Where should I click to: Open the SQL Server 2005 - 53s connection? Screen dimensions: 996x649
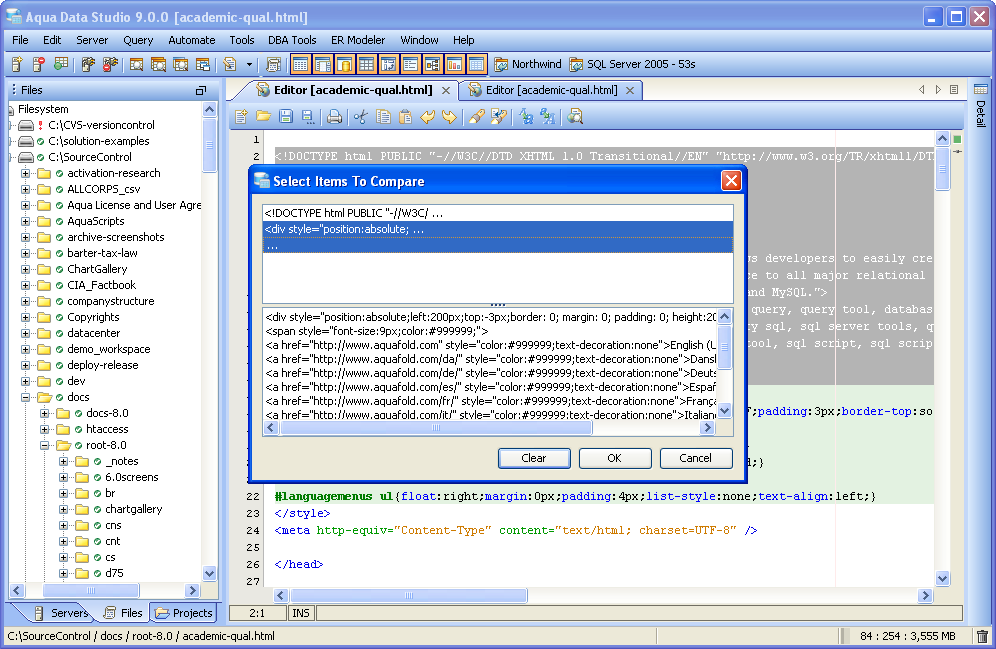coord(632,64)
